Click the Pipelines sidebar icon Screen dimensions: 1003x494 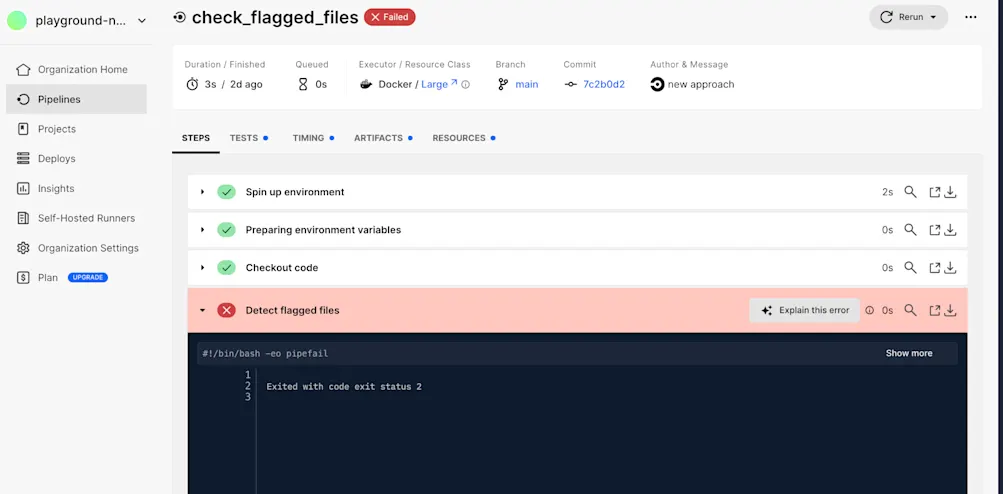pyautogui.click(x=23, y=99)
